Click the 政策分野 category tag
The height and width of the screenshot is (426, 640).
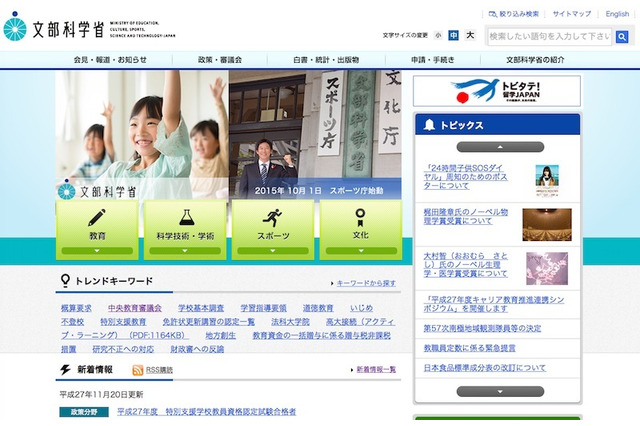coord(84,412)
